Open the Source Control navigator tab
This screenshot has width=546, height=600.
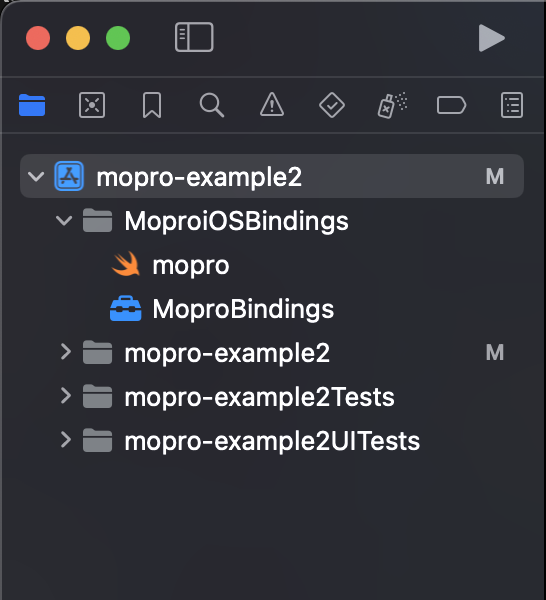[92, 105]
